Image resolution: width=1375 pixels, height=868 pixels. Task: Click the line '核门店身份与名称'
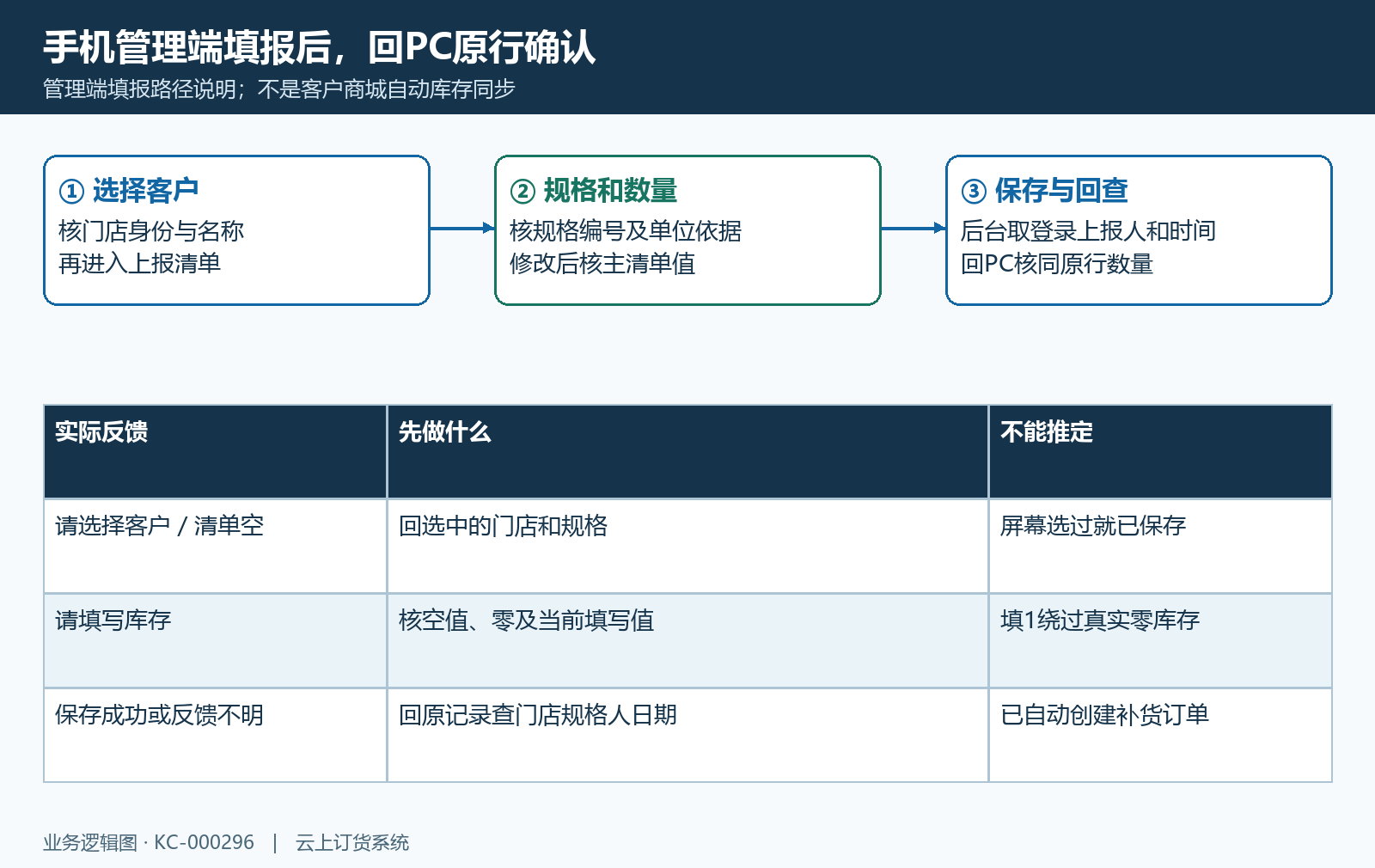point(151,231)
